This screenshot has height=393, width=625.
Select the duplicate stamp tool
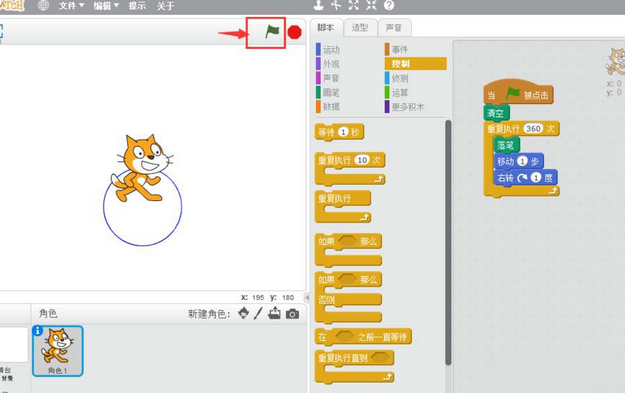[x=318, y=5]
